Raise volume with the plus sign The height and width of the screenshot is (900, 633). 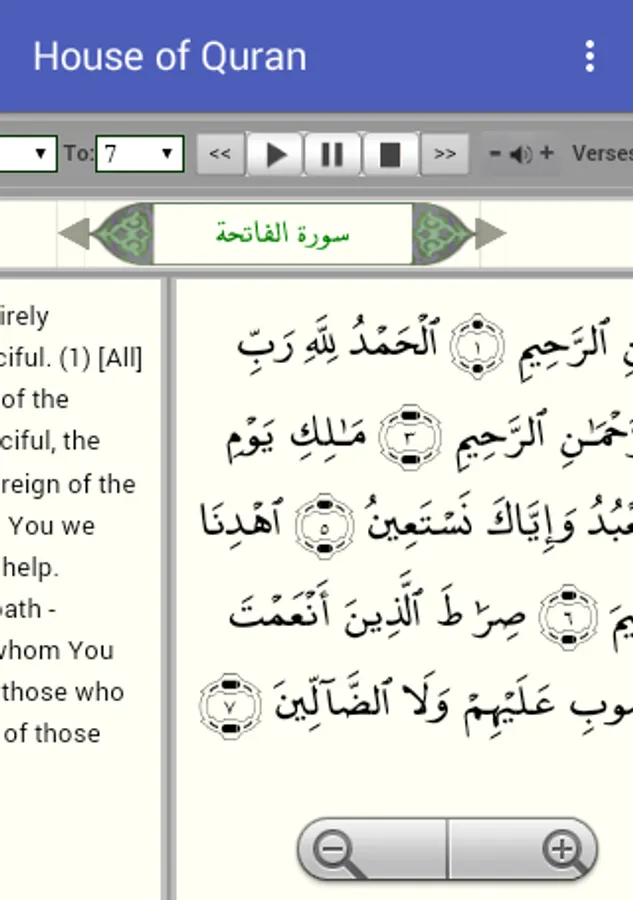(x=547, y=153)
